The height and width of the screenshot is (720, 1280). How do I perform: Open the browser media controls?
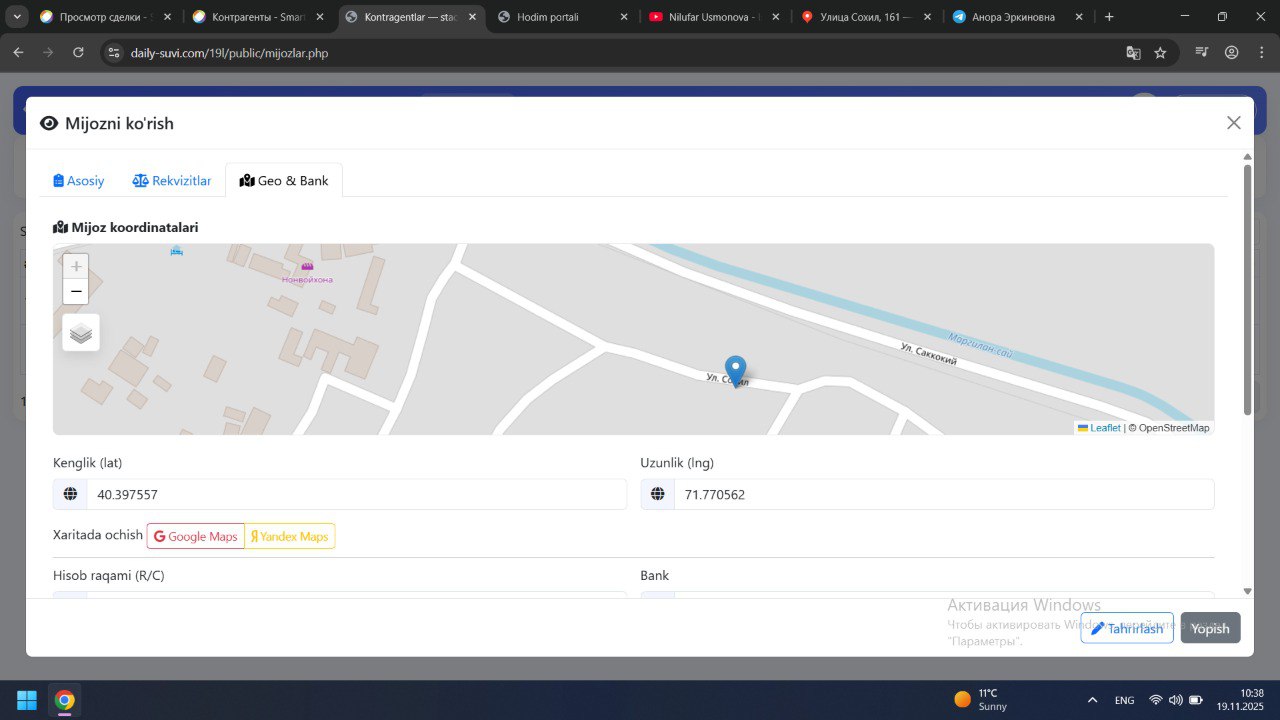[x=1202, y=53]
